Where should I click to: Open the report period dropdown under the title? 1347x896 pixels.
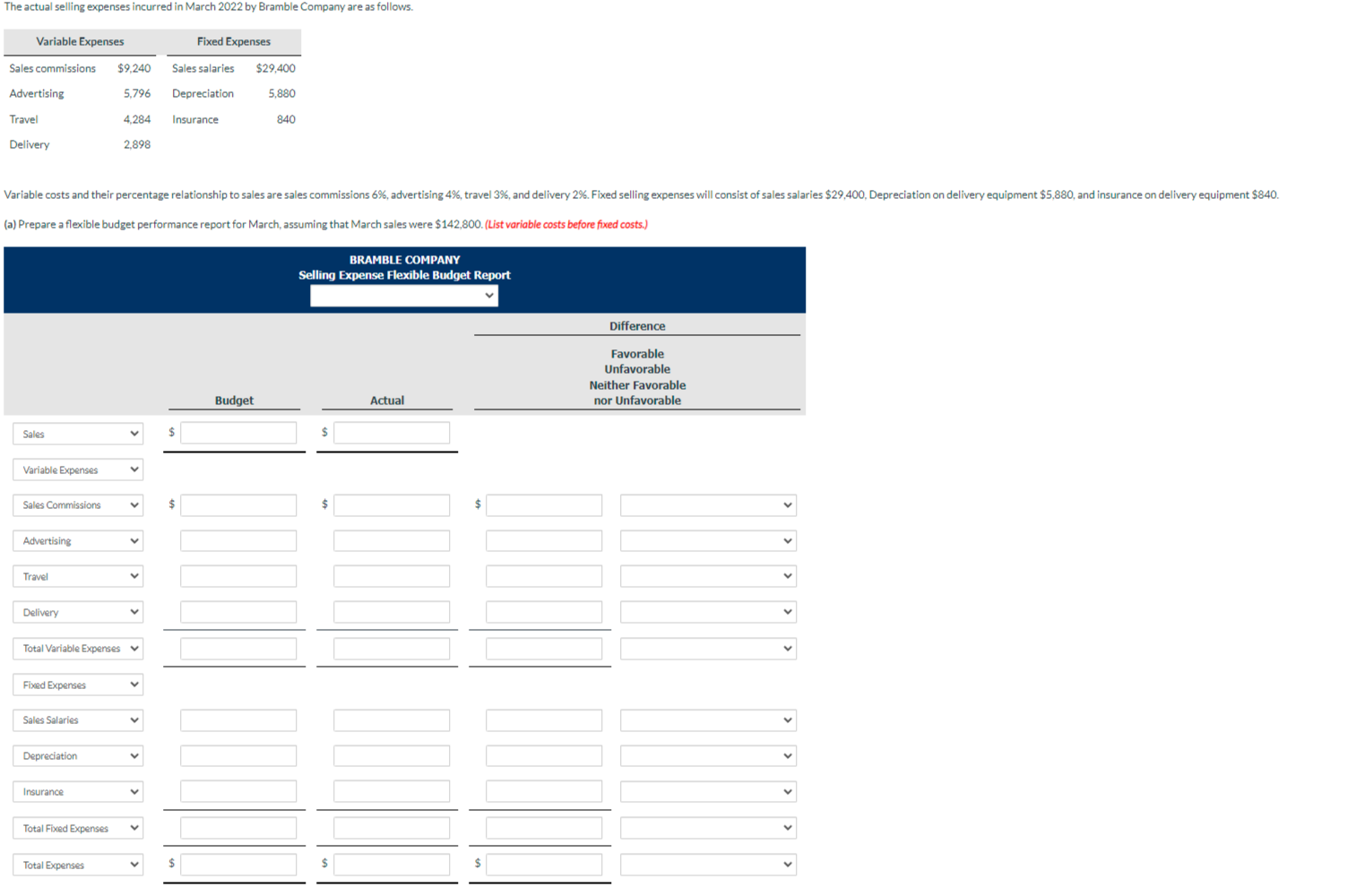point(403,295)
